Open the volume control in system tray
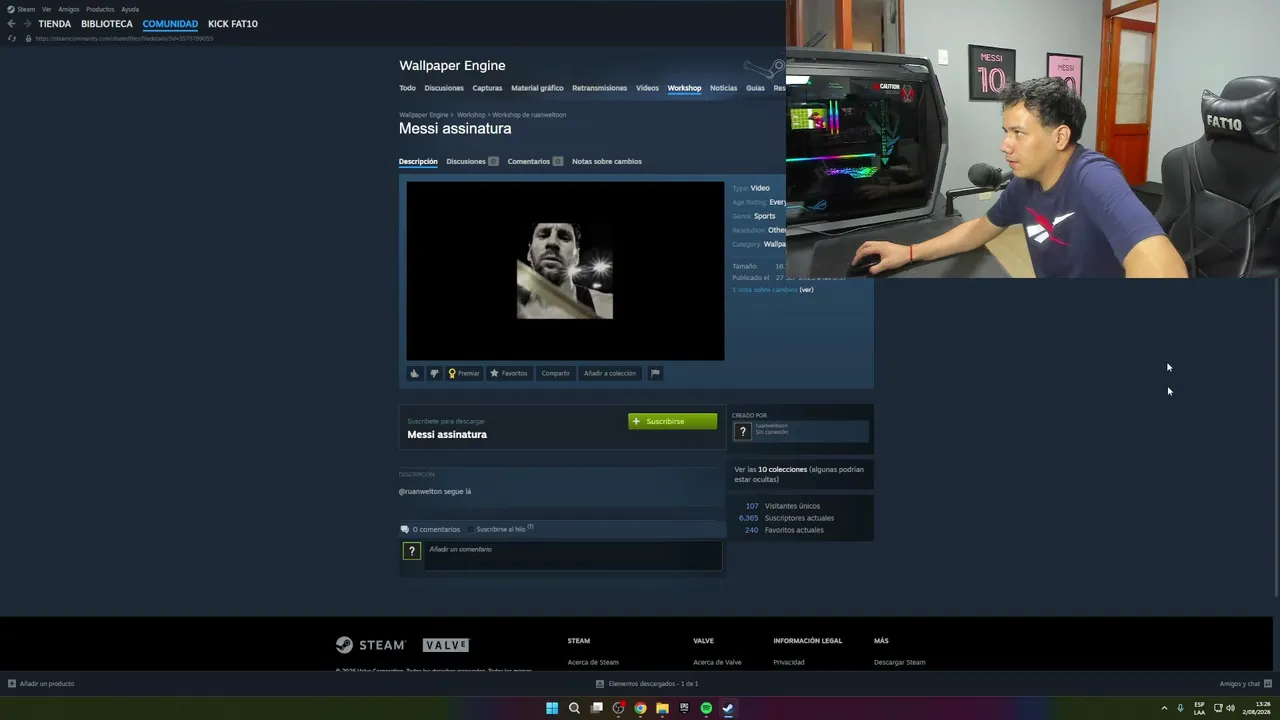 pos(1230,708)
